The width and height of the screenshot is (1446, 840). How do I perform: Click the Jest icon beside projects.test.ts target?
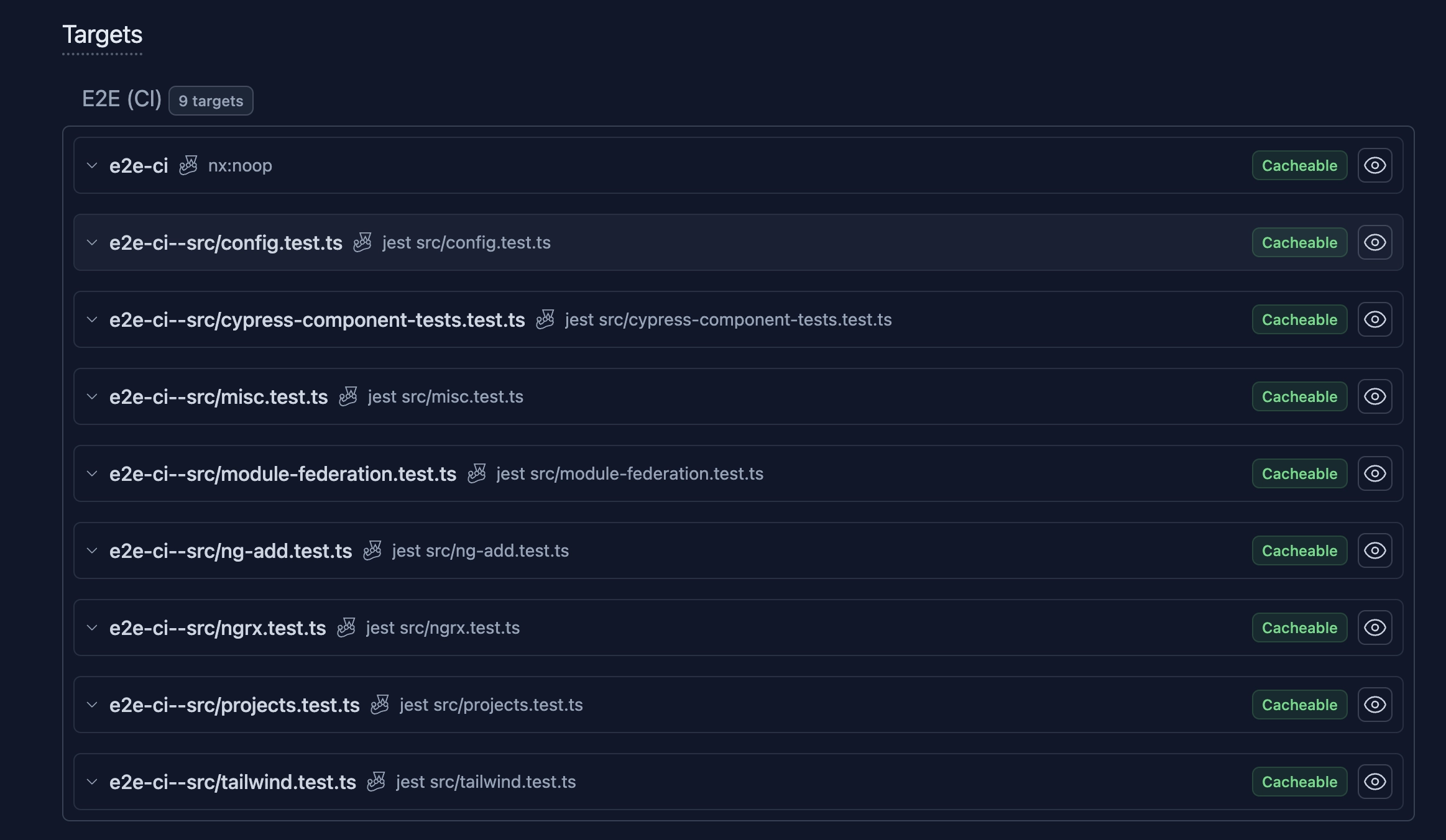(x=380, y=705)
